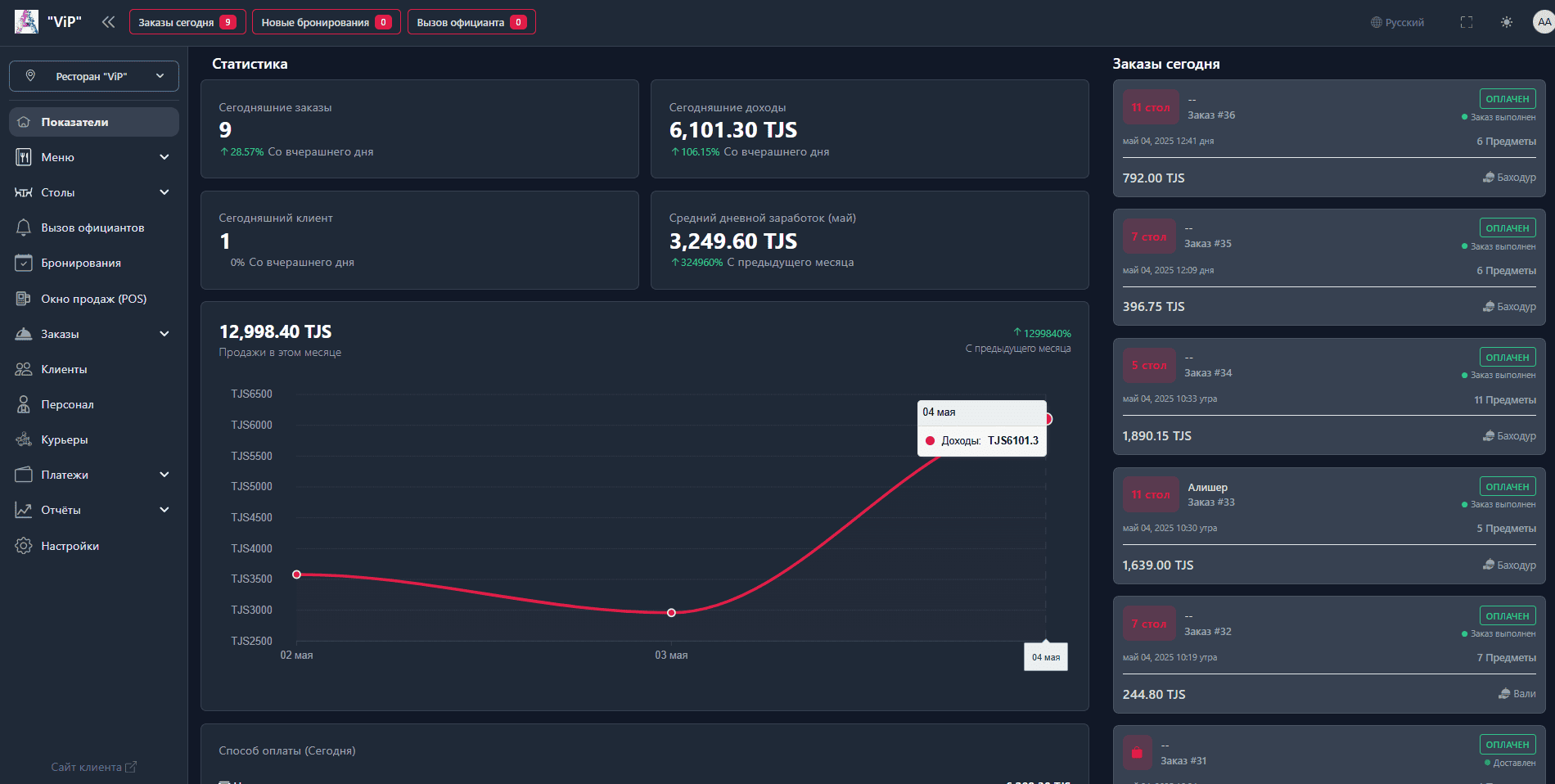
Task: Open order card Заказ #33 Алишер
Action: pos(1329,525)
